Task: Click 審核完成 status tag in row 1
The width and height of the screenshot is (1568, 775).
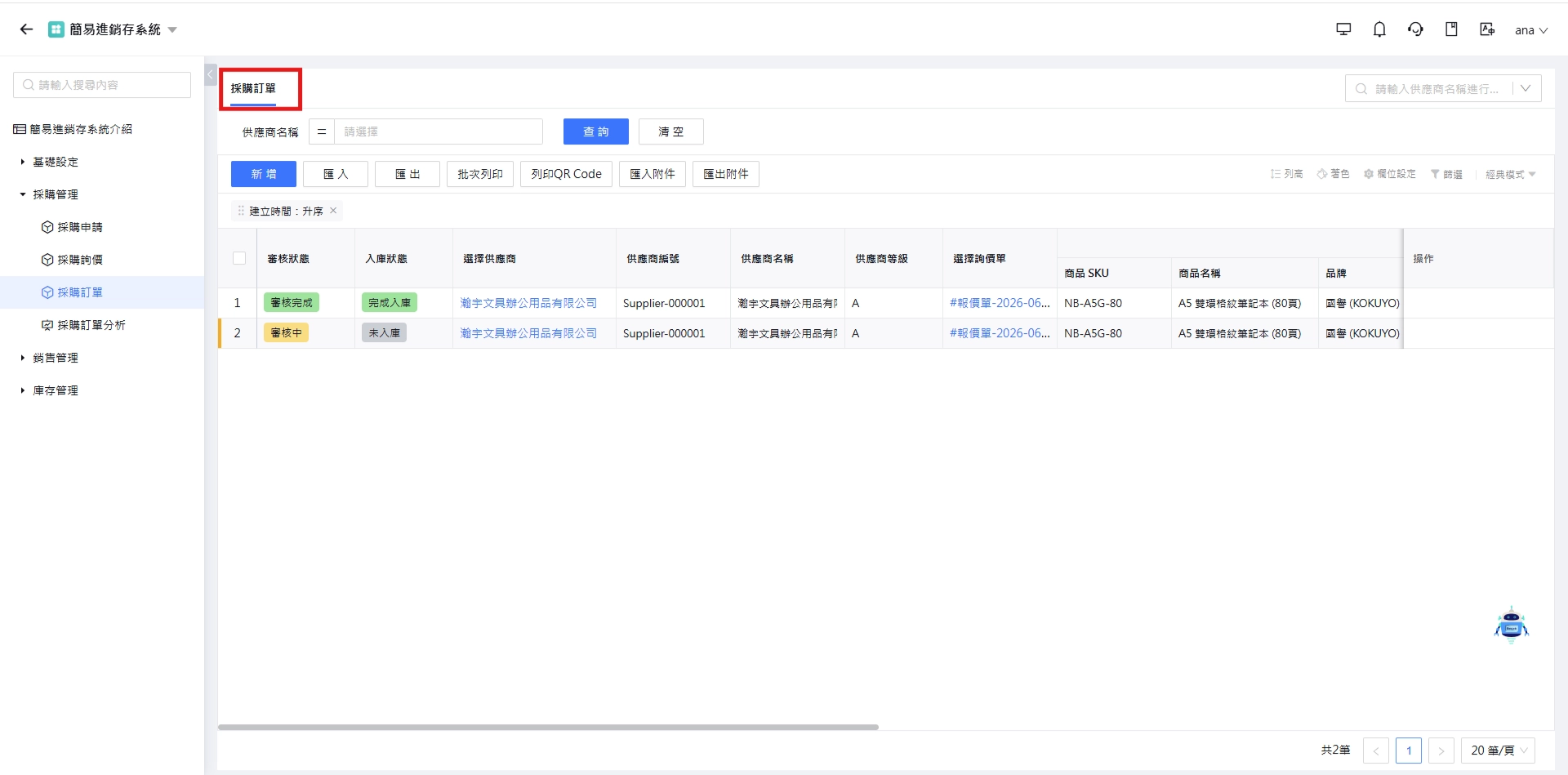Action: [292, 303]
